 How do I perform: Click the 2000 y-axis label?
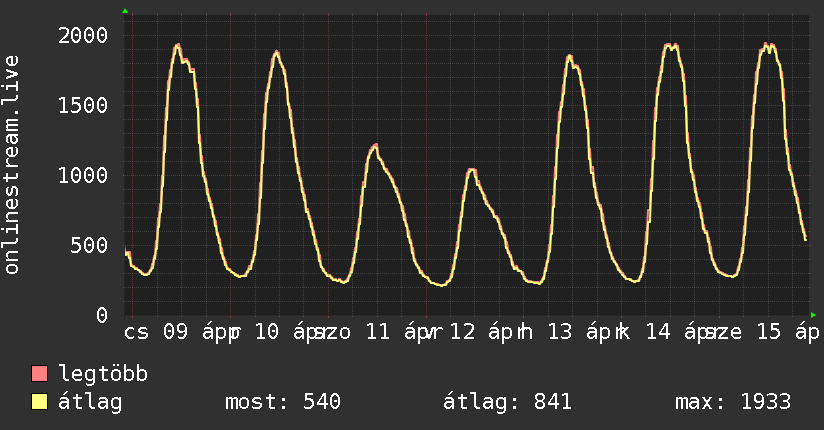(83, 36)
